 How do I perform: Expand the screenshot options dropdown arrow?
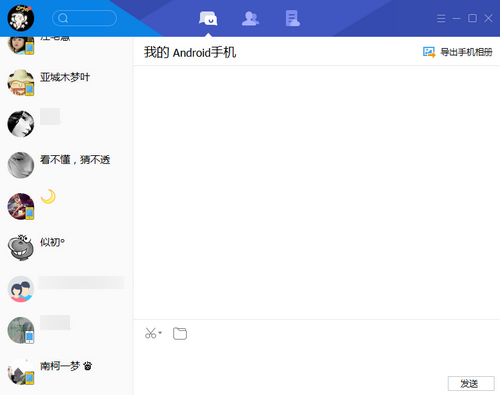coord(160,333)
